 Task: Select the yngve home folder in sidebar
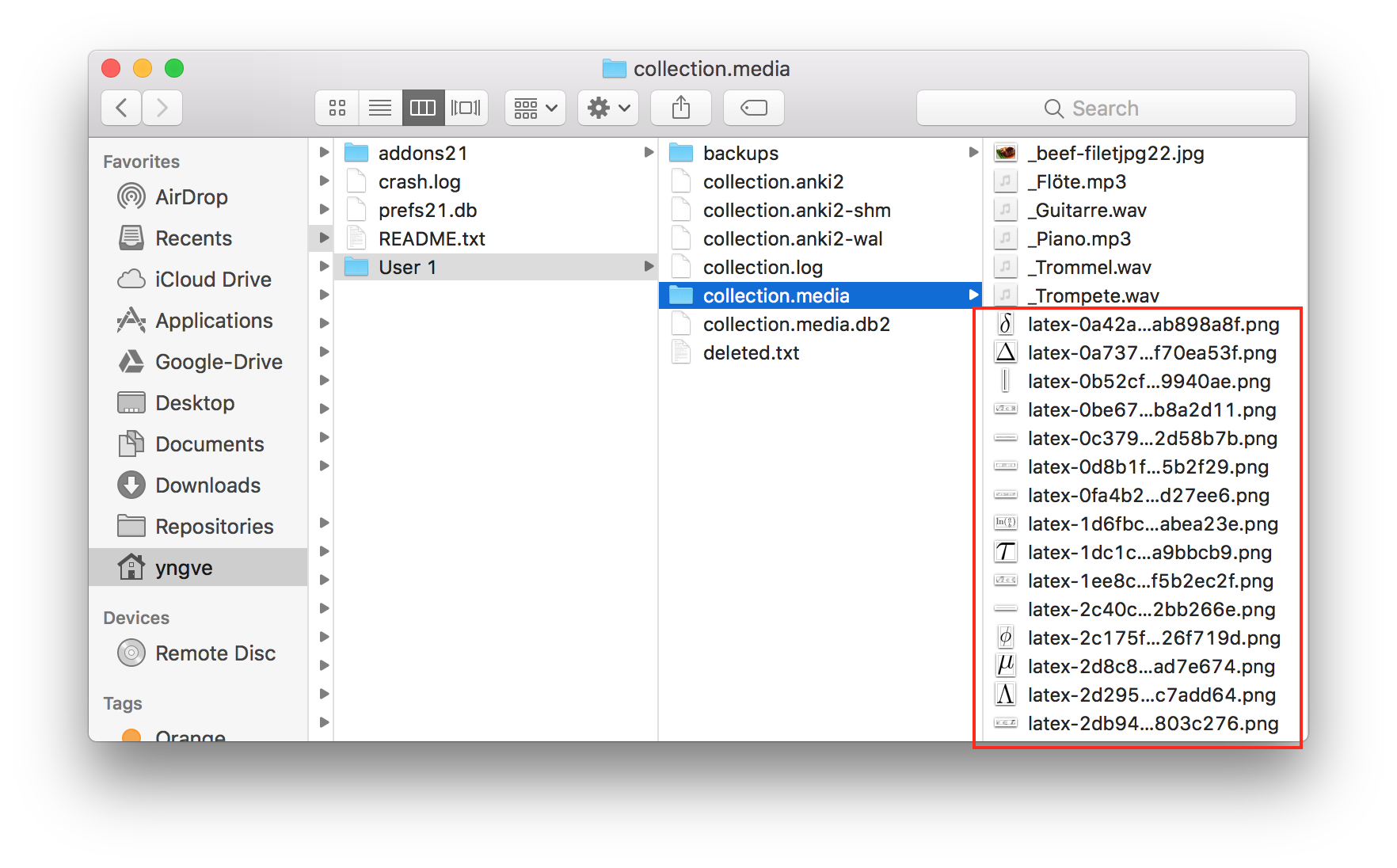click(x=198, y=568)
